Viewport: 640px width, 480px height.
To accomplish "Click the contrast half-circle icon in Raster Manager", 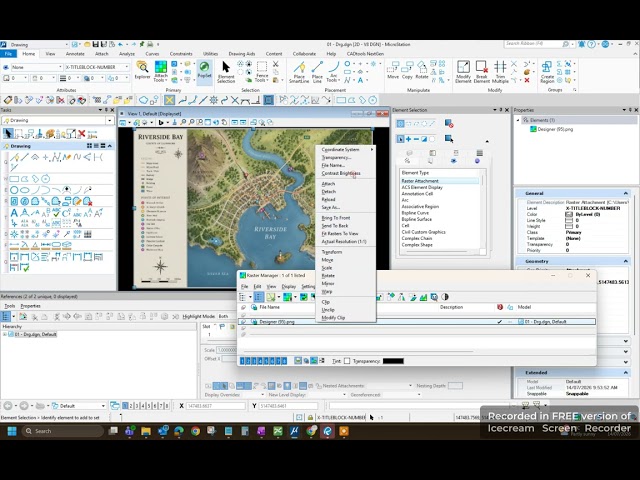I will tap(445, 297).
